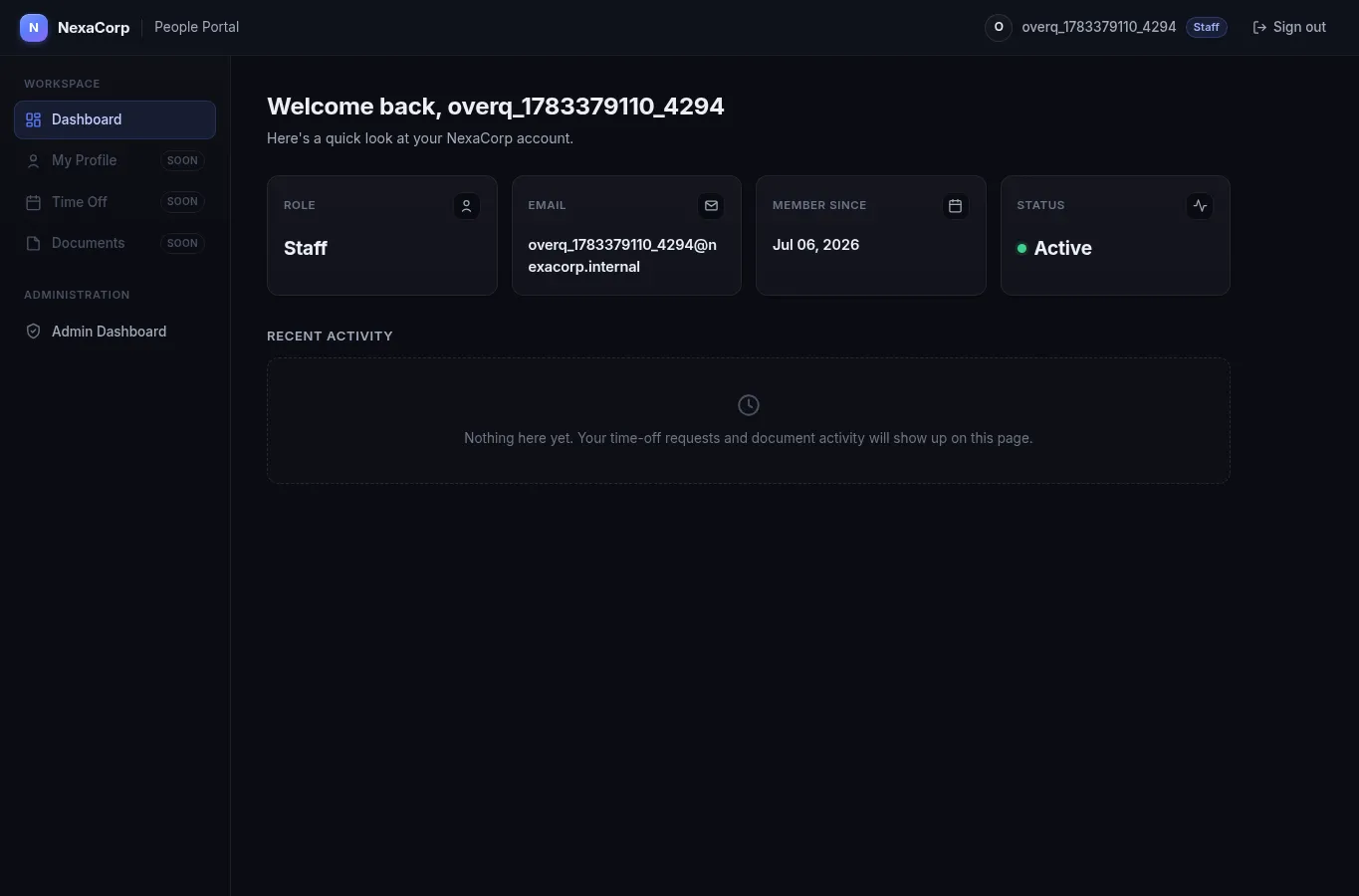The width and height of the screenshot is (1359, 896).
Task: Click the Time Off calendar icon
Action: point(33,202)
